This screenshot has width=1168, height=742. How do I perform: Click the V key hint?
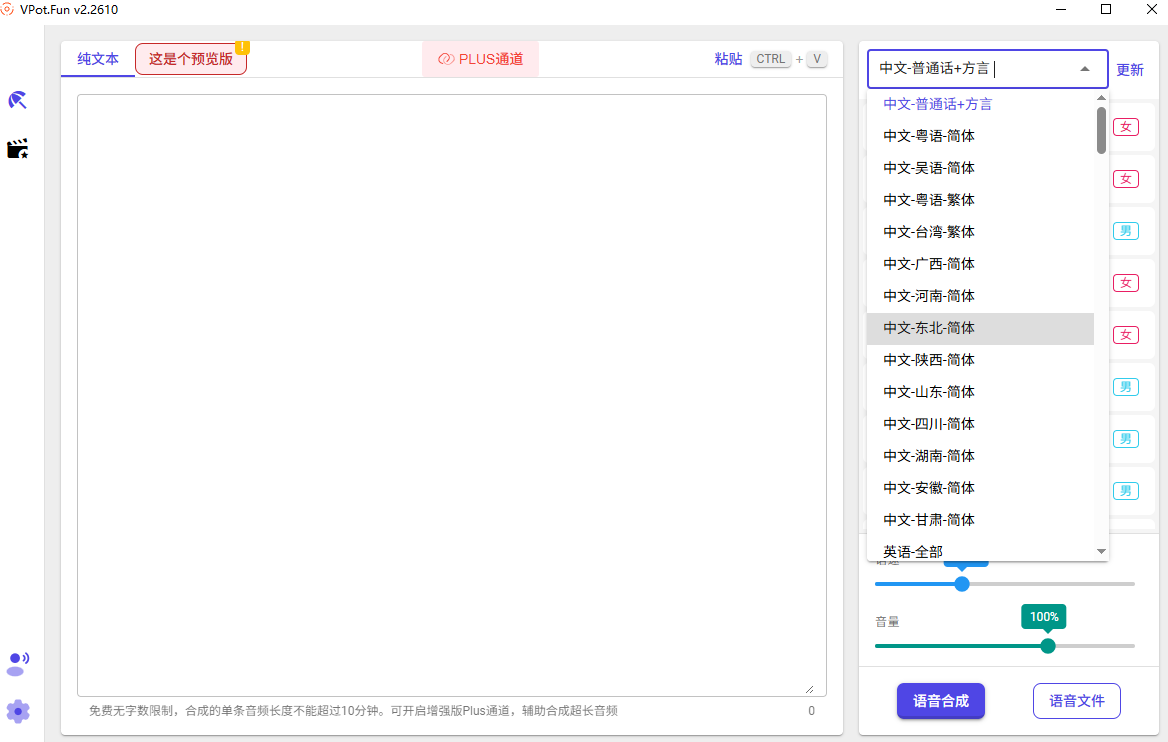[x=817, y=59]
